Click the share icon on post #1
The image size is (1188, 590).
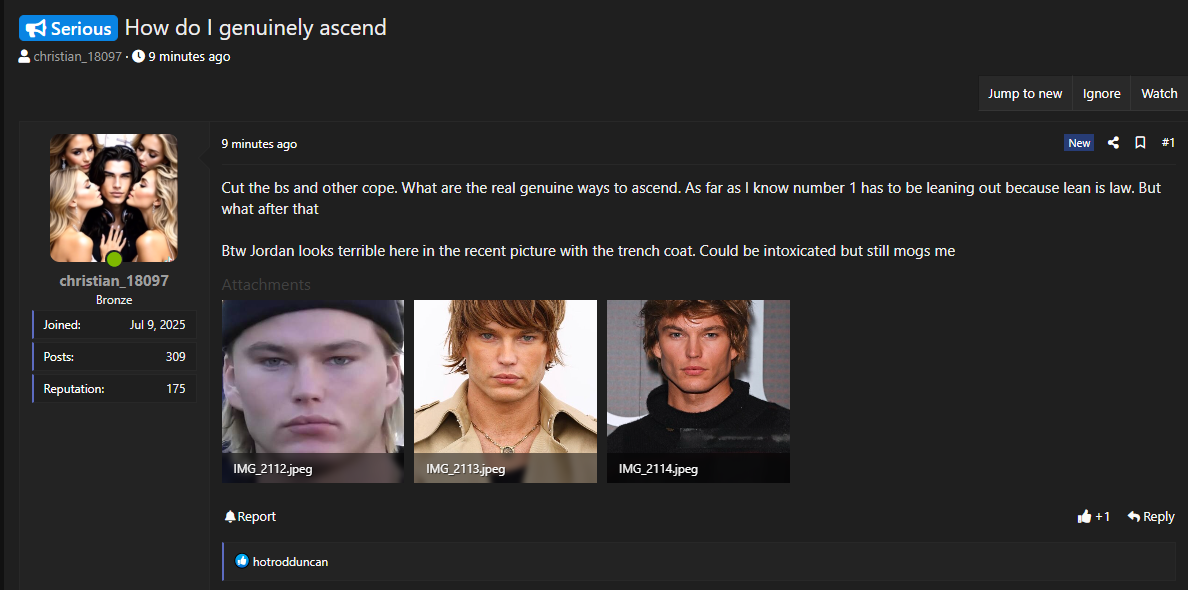click(1113, 142)
